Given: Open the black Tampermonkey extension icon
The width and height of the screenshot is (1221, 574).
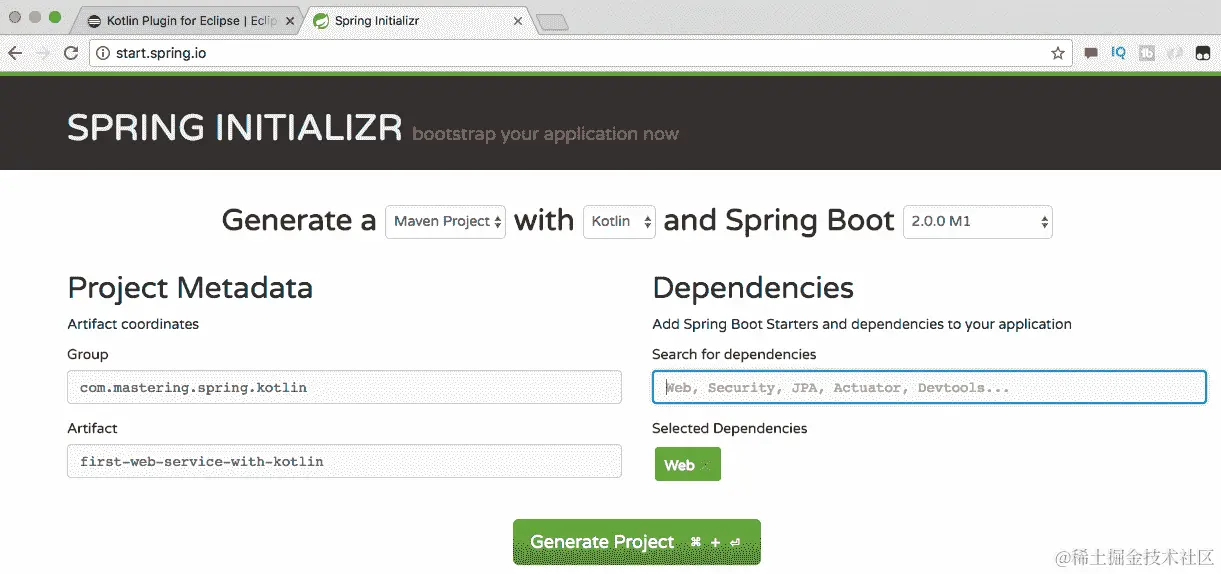Looking at the screenshot, I should pos(1203,53).
